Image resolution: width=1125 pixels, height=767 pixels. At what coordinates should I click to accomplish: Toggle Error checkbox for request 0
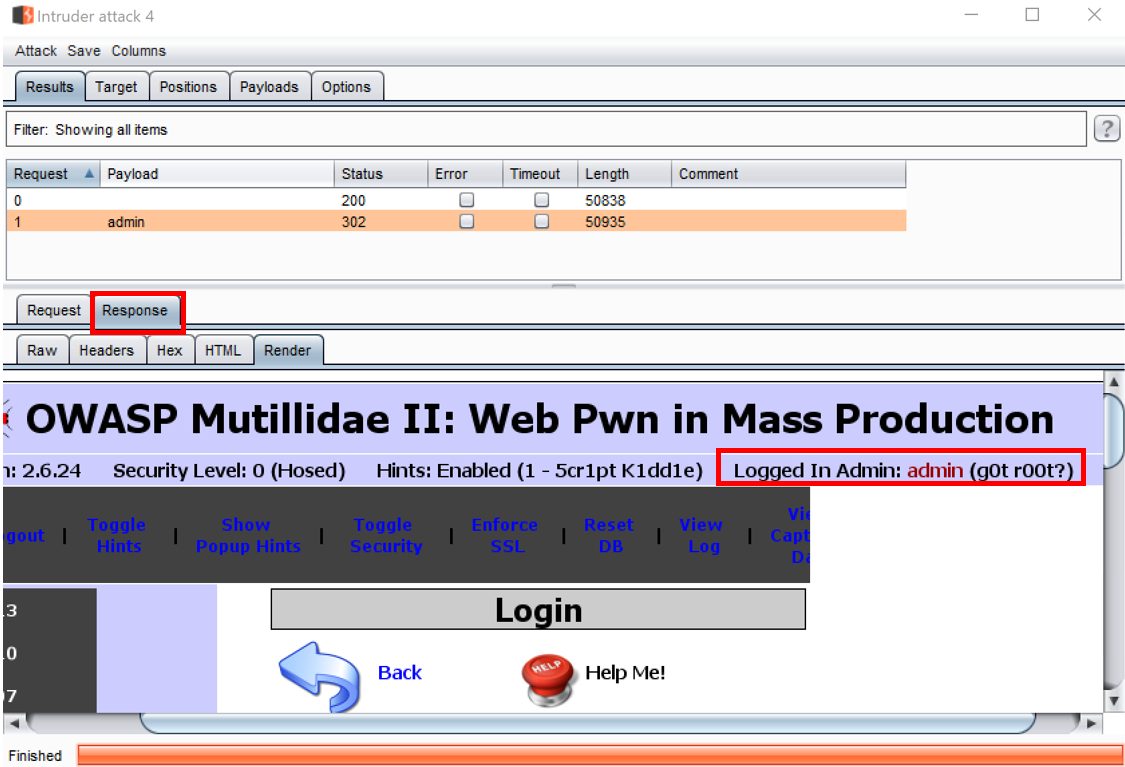(x=466, y=199)
